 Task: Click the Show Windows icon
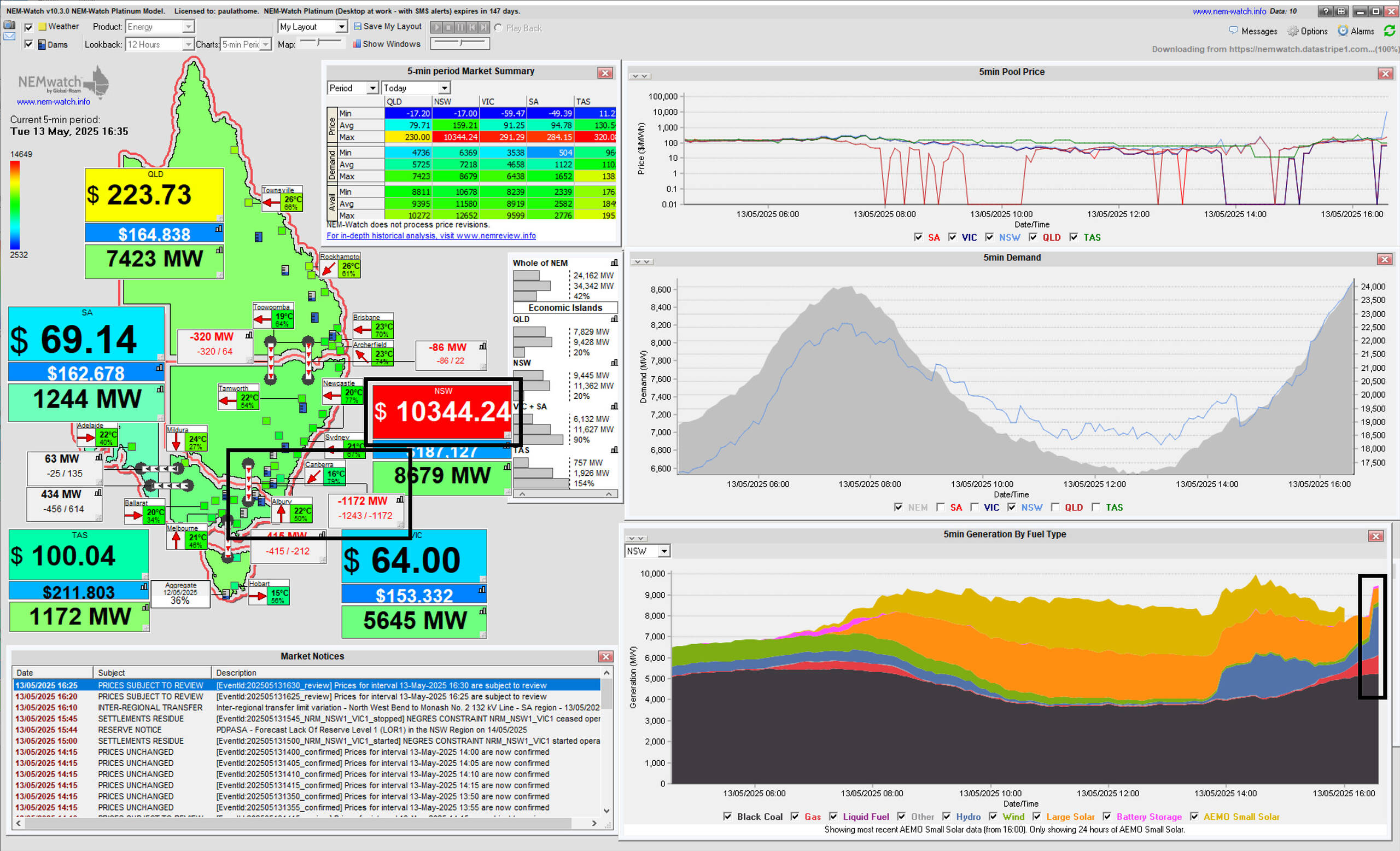pyautogui.click(x=357, y=44)
